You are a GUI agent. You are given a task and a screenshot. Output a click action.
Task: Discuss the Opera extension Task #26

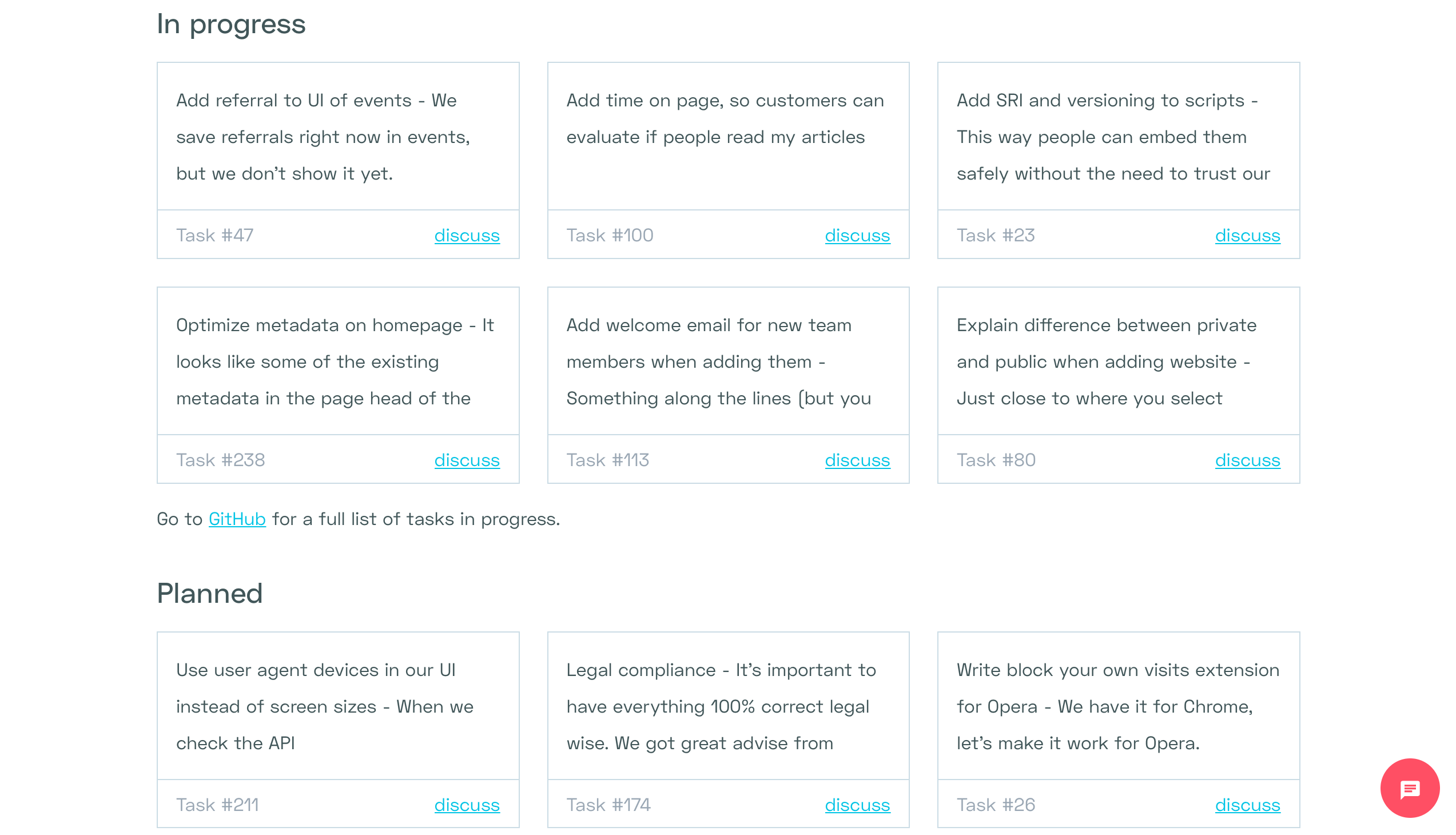[1248, 805]
